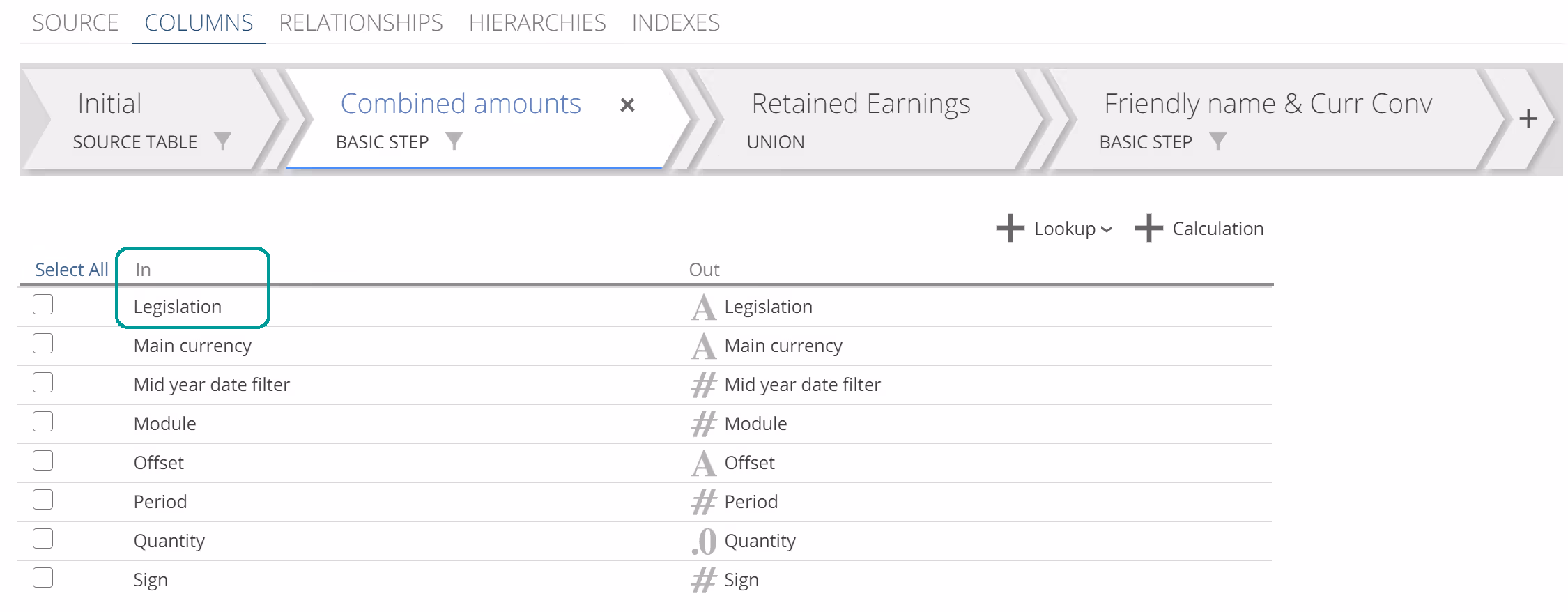Image resolution: width=1568 pixels, height=612 pixels.
Task: Add a new Calculation column
Action: click(x=1199, y=229)
